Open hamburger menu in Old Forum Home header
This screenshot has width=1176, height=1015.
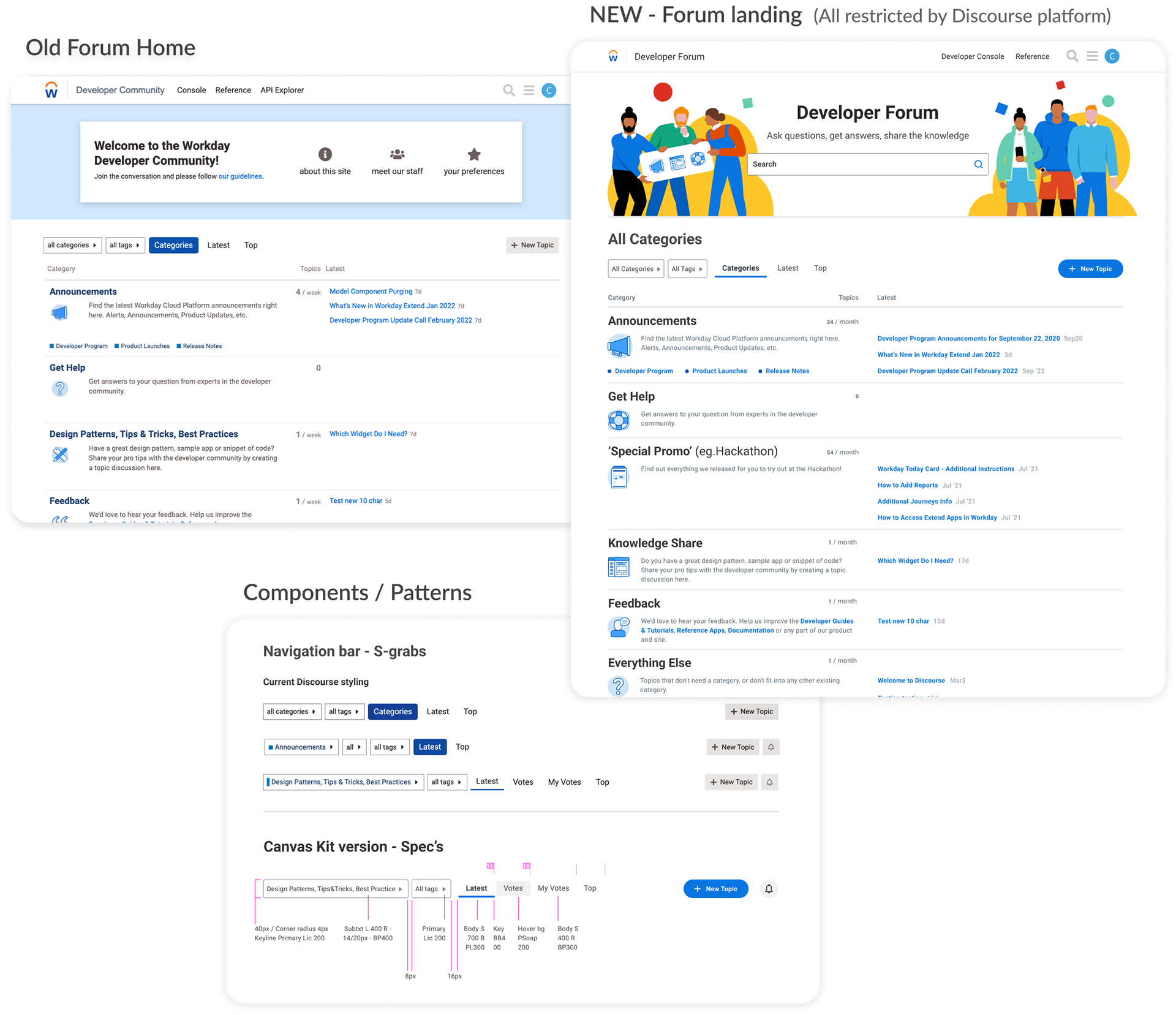coord(529,91)
